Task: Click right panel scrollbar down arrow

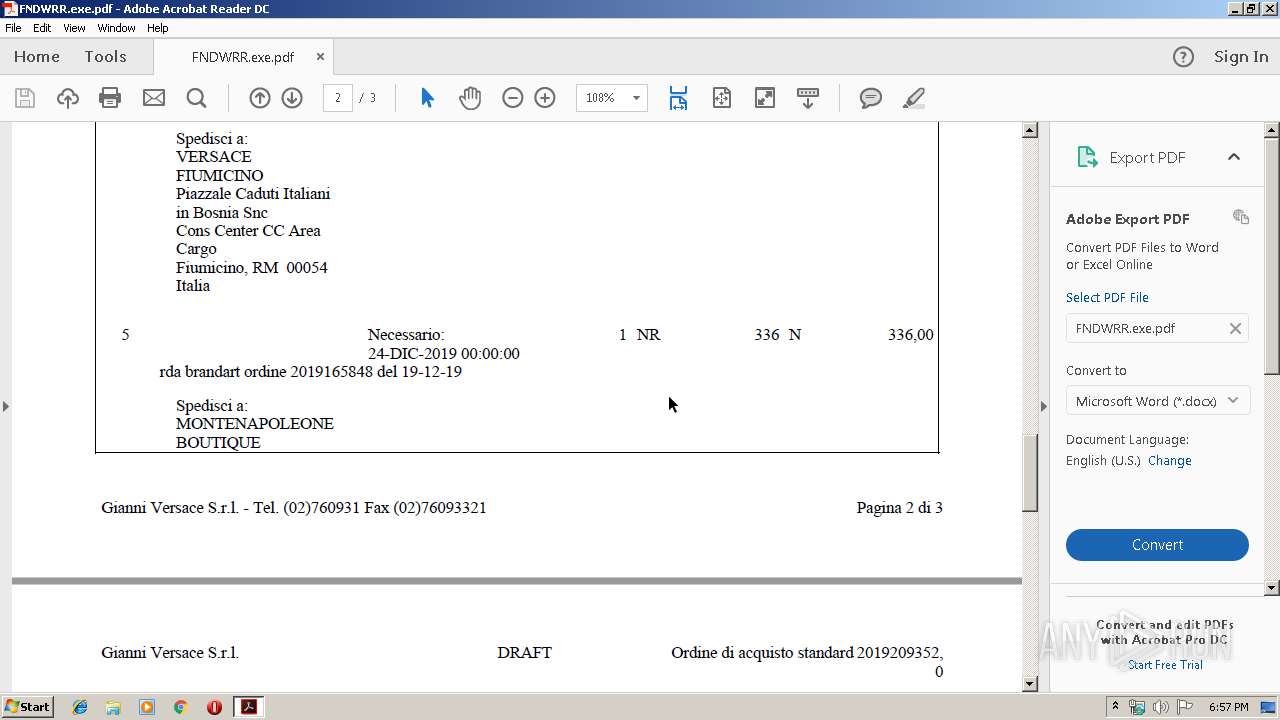Action: click(x=1272, y=588)
